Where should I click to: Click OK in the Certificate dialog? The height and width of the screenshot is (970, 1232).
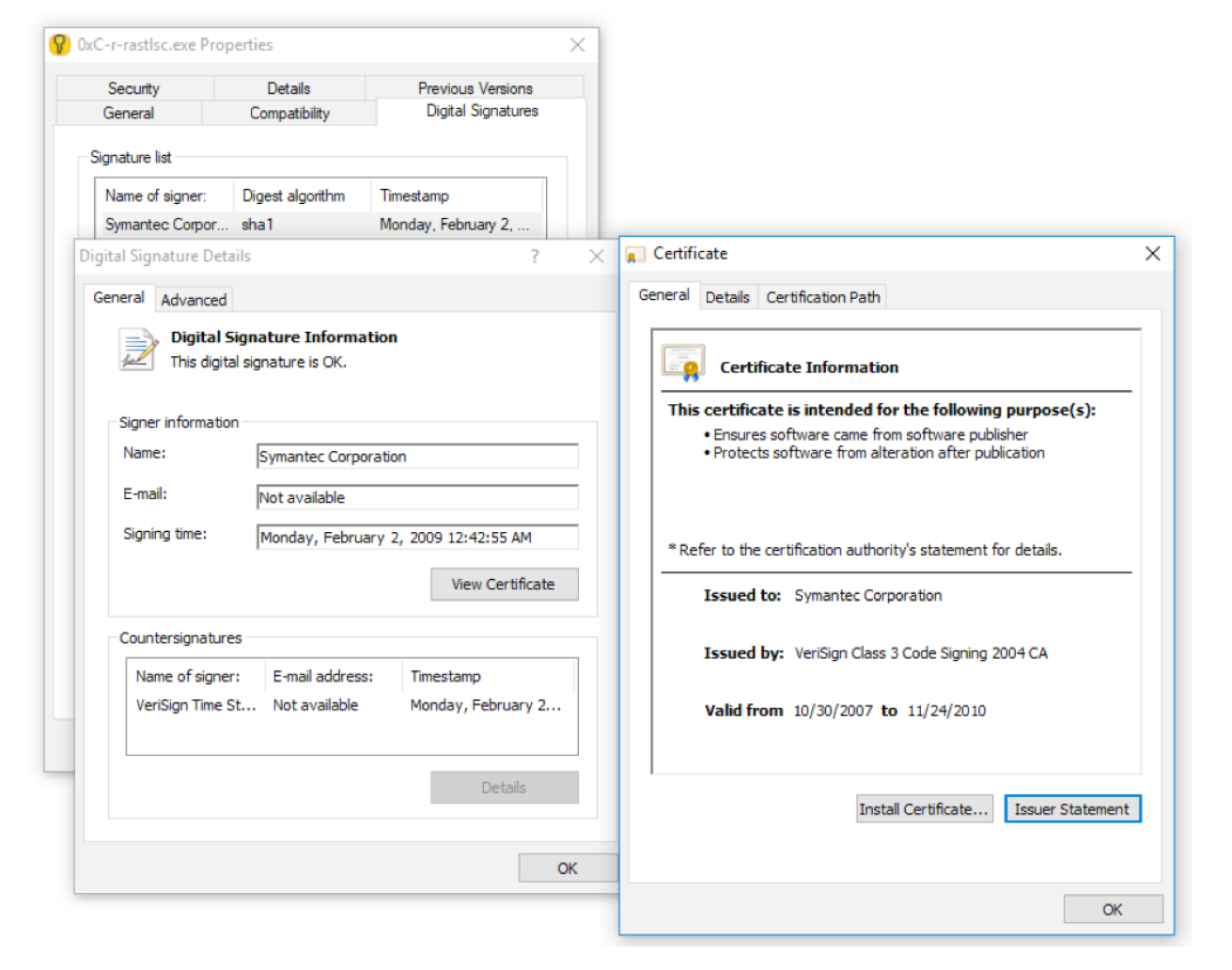click(1112, 909)
